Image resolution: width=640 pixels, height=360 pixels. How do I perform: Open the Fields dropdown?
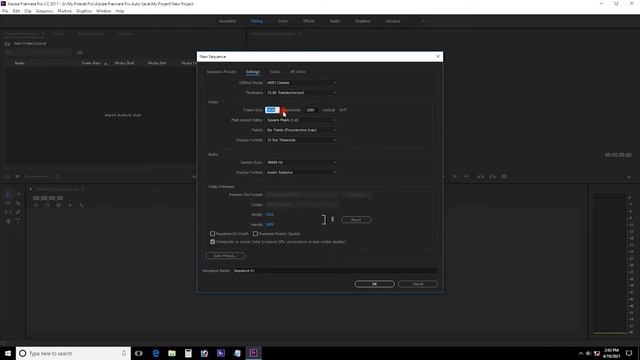302,130
